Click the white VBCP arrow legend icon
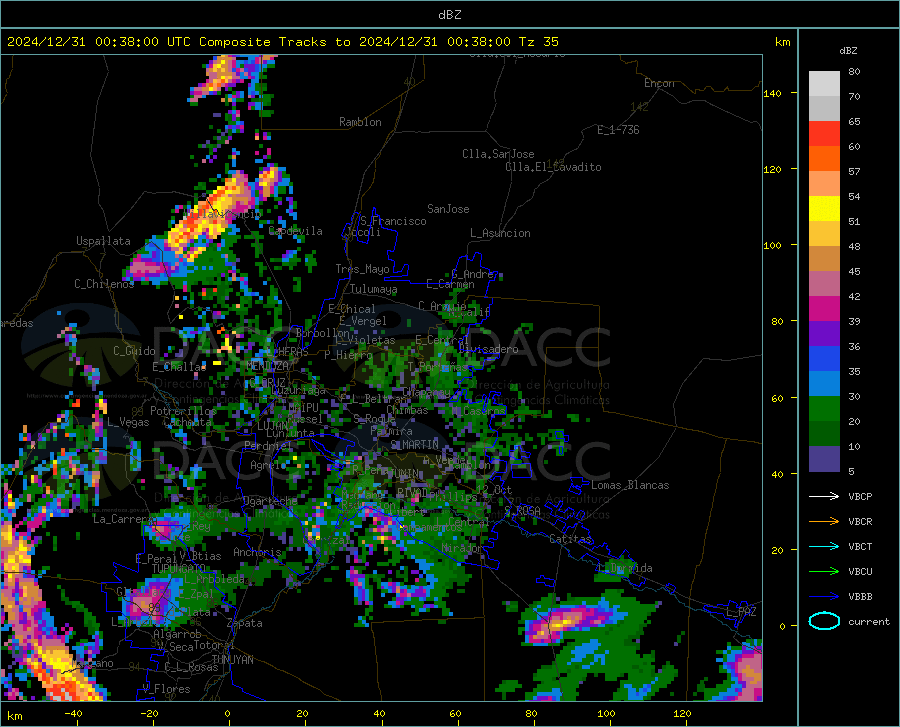 (824, 496)
